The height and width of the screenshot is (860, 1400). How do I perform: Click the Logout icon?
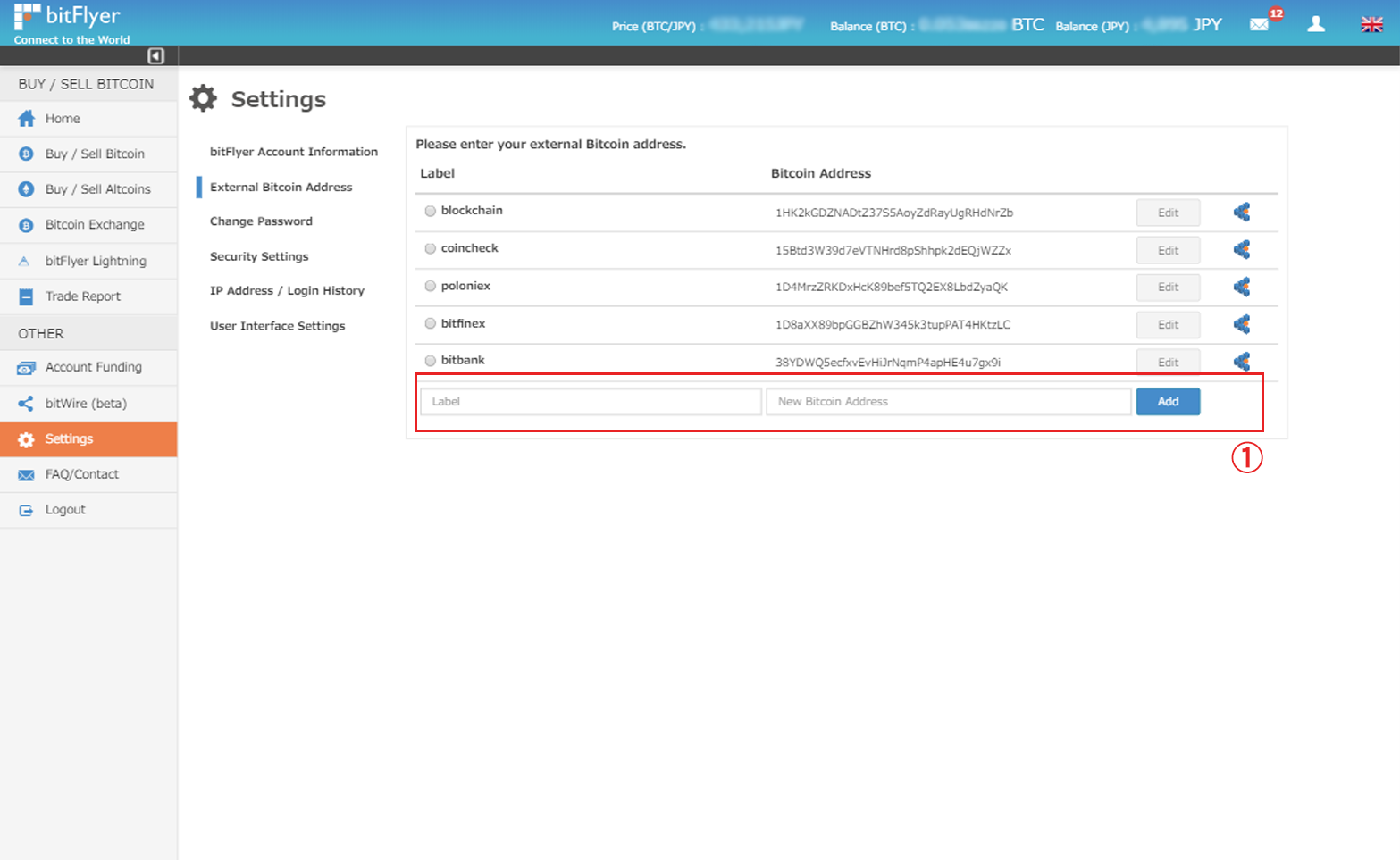click(x=26, y=510)
